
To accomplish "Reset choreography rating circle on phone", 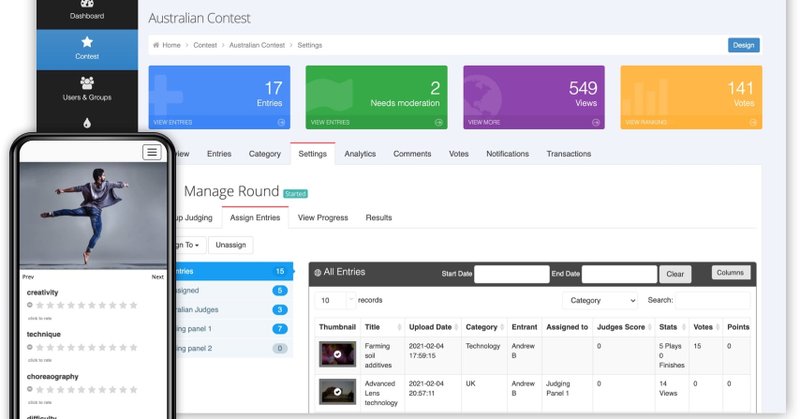I will tap(30, 389).
